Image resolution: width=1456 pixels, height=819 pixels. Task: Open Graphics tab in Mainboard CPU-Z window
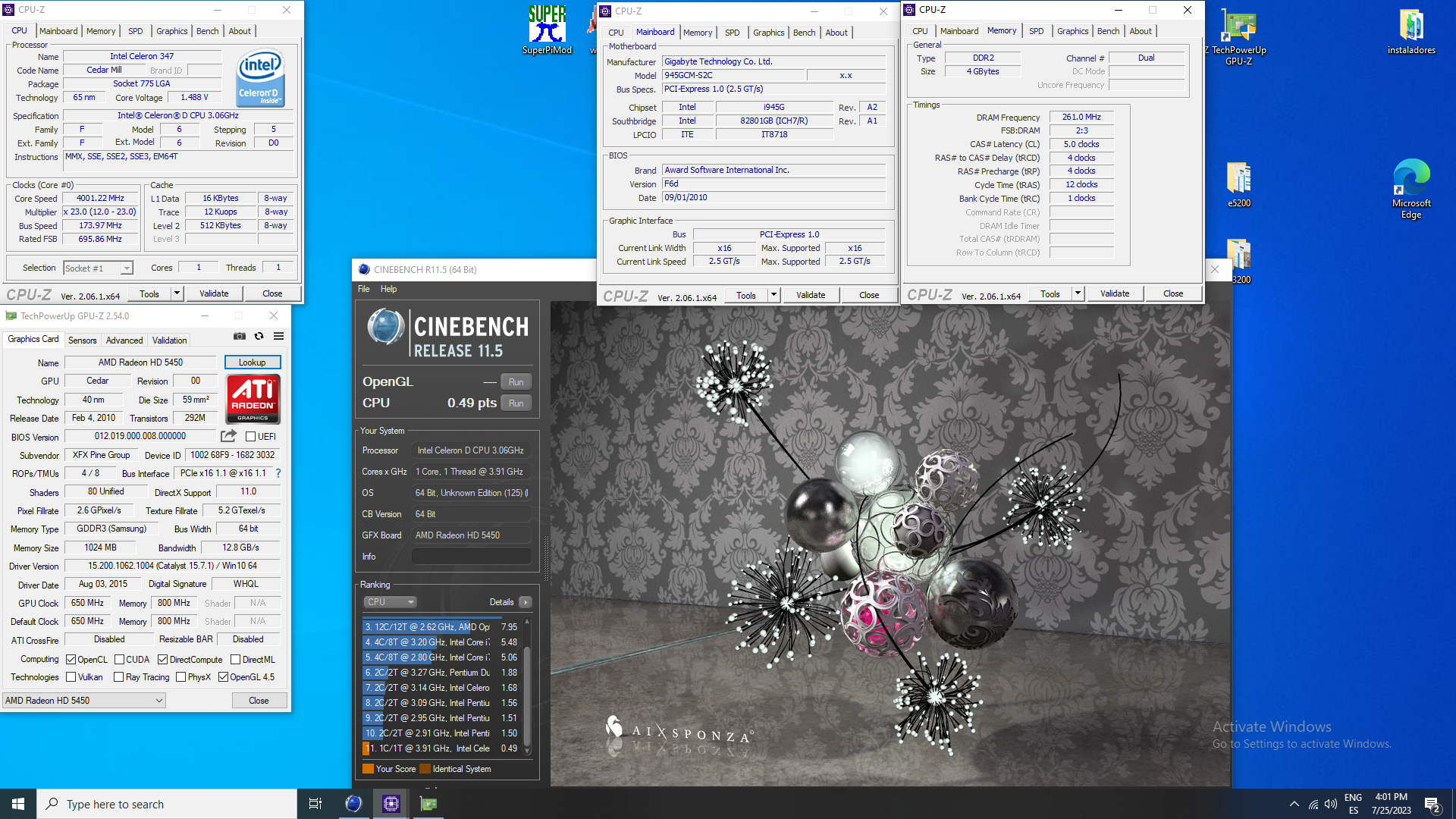(x=768, y=33)
